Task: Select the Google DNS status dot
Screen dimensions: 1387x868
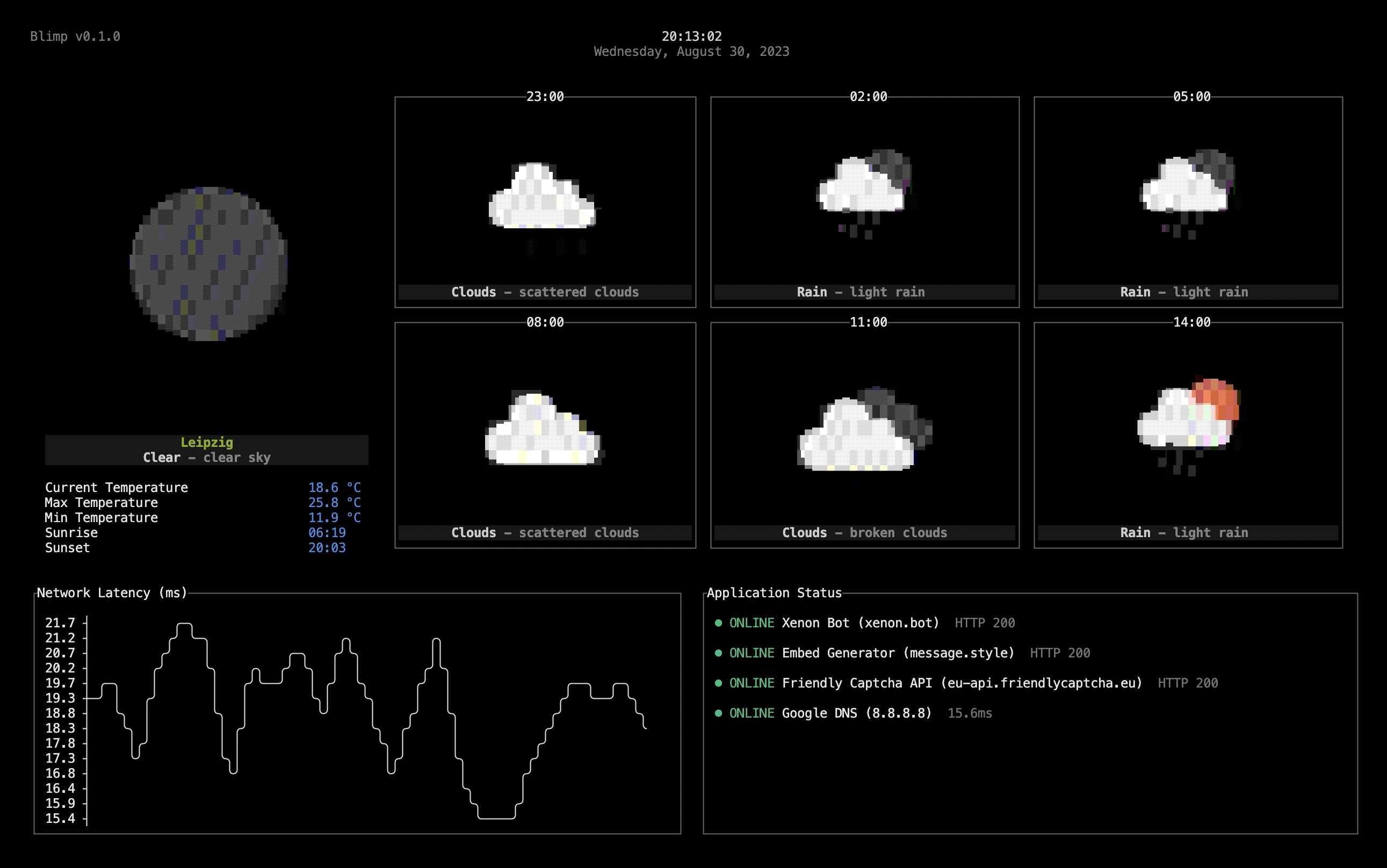Action: [719, 713]
